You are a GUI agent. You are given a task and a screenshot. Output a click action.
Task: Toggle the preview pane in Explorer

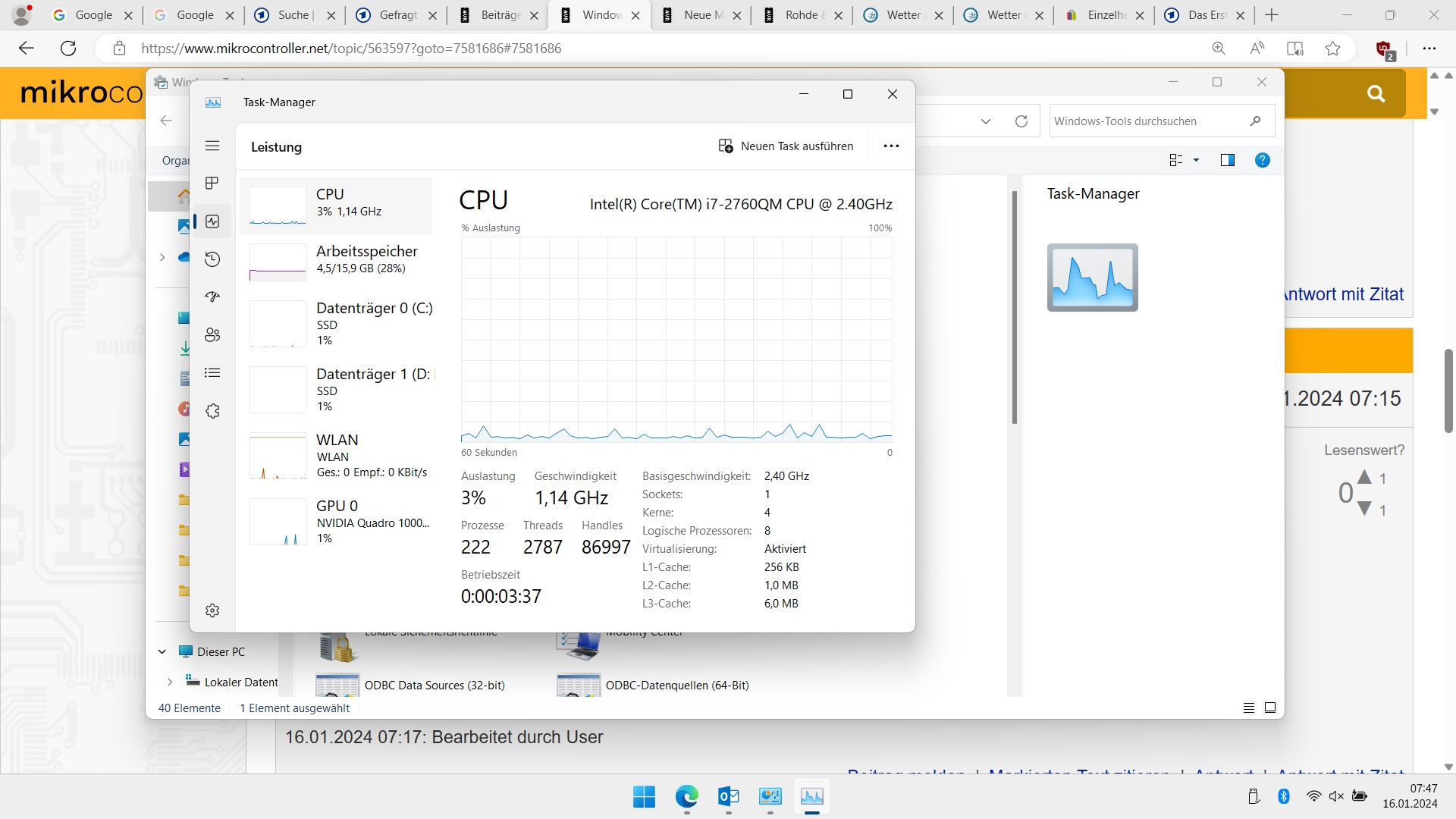point(1227,160)
